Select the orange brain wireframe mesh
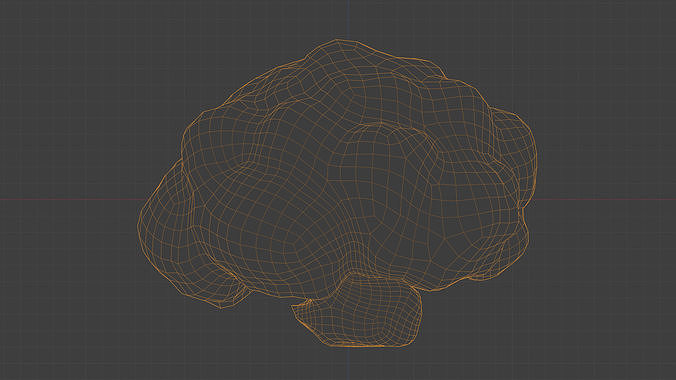 337,193
